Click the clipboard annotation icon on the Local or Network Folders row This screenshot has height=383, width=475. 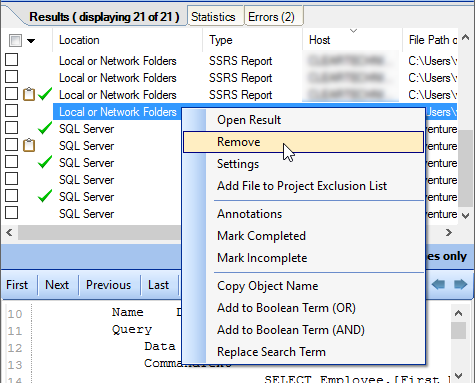29,94
